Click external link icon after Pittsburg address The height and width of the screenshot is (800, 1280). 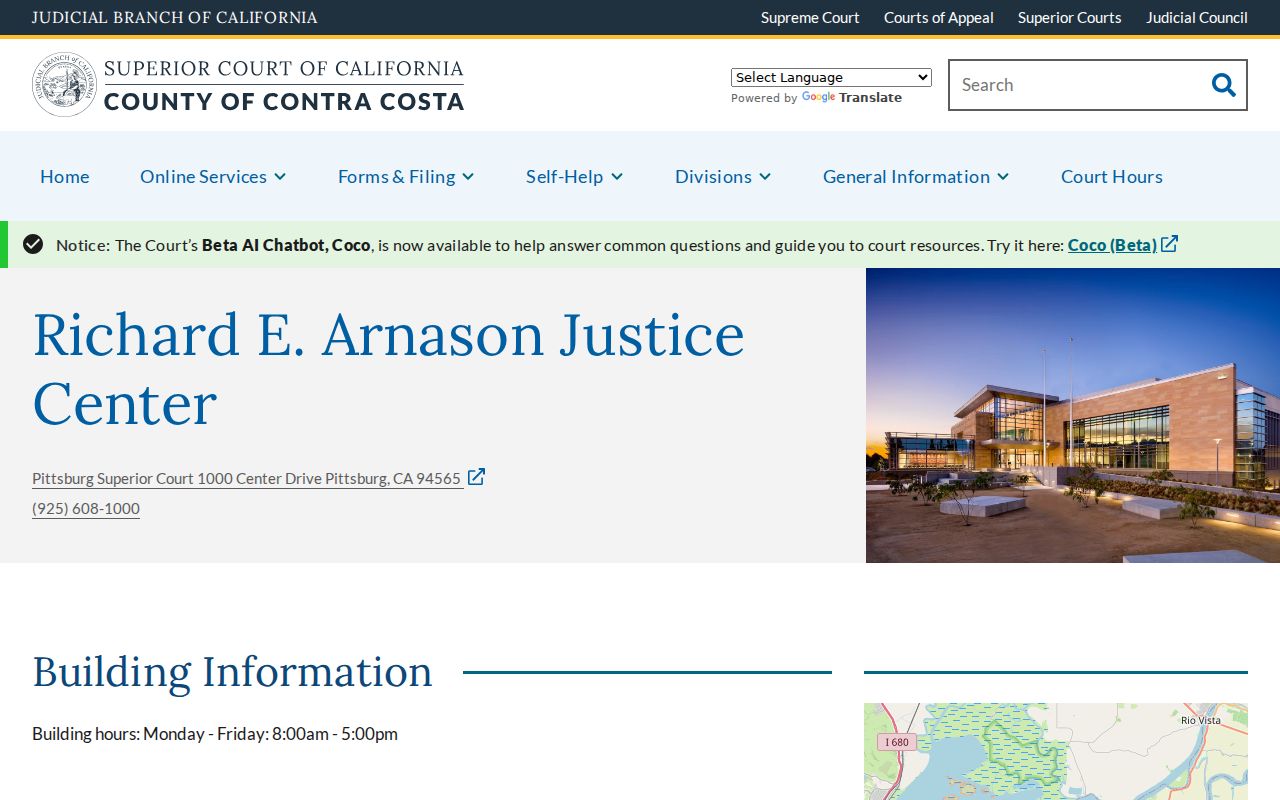pyautogui.click(x=476, y=477)
